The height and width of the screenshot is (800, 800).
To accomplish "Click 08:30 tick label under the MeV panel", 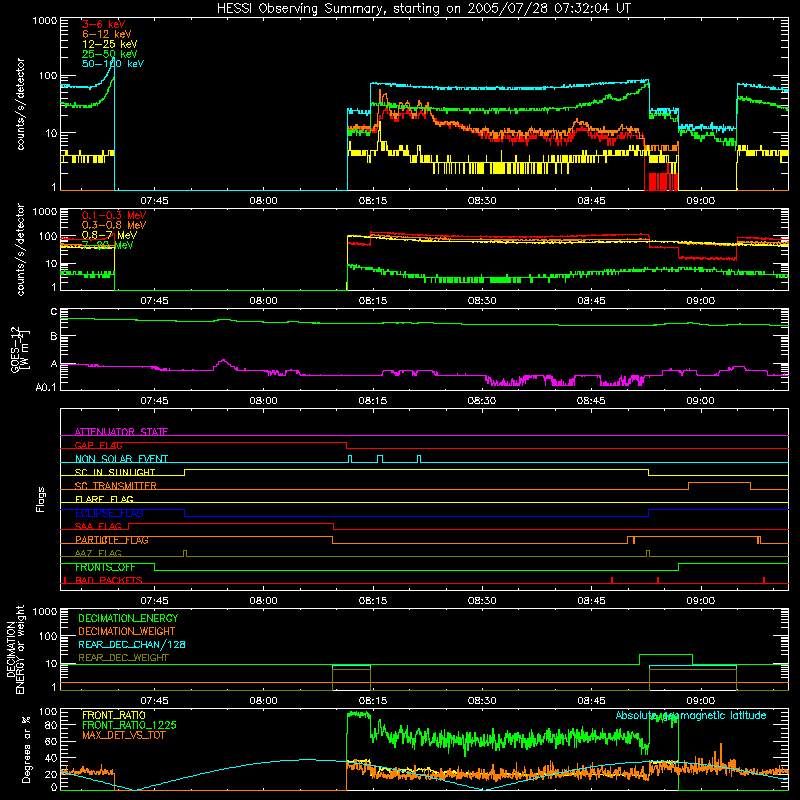I will click(x=482, y=301).
